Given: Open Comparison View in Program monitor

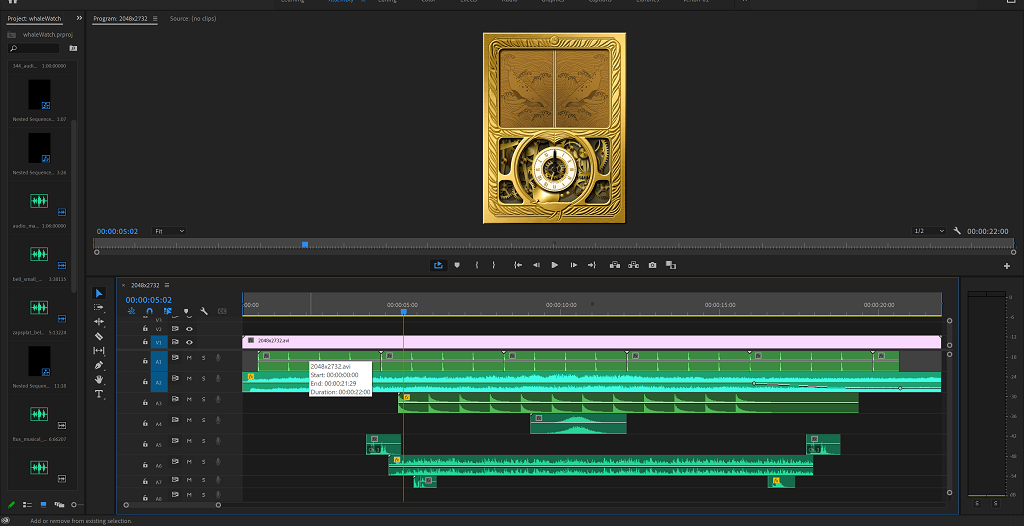Looking at the screenshot, I should pos(671,265).
